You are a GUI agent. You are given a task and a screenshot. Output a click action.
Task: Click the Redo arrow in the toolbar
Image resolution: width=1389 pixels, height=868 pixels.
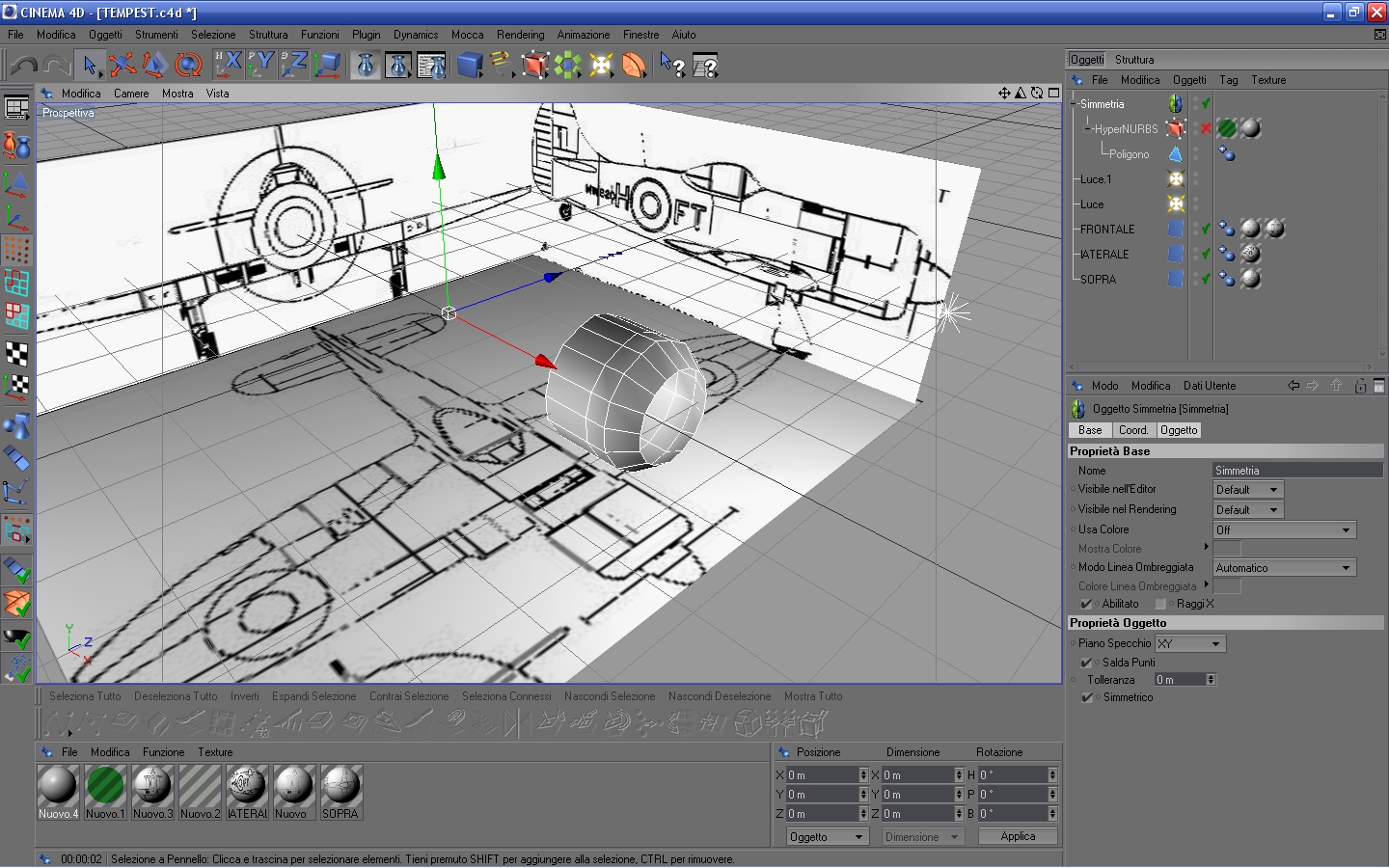coord(57,65)
